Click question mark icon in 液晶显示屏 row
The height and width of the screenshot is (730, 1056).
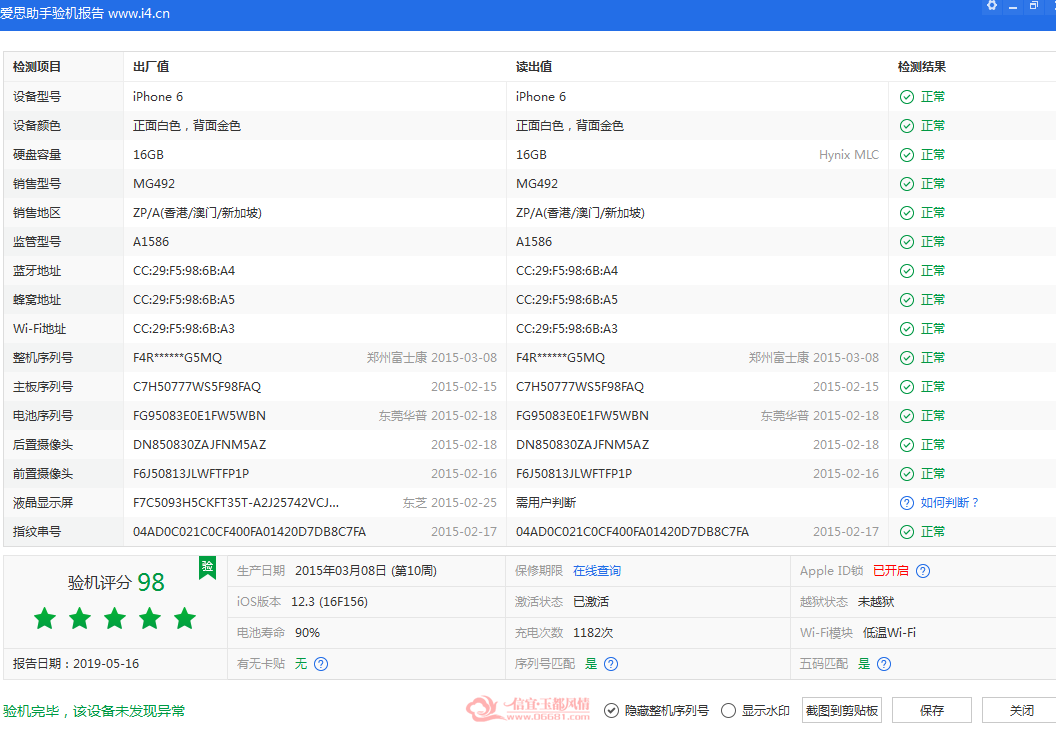(906, 503)
